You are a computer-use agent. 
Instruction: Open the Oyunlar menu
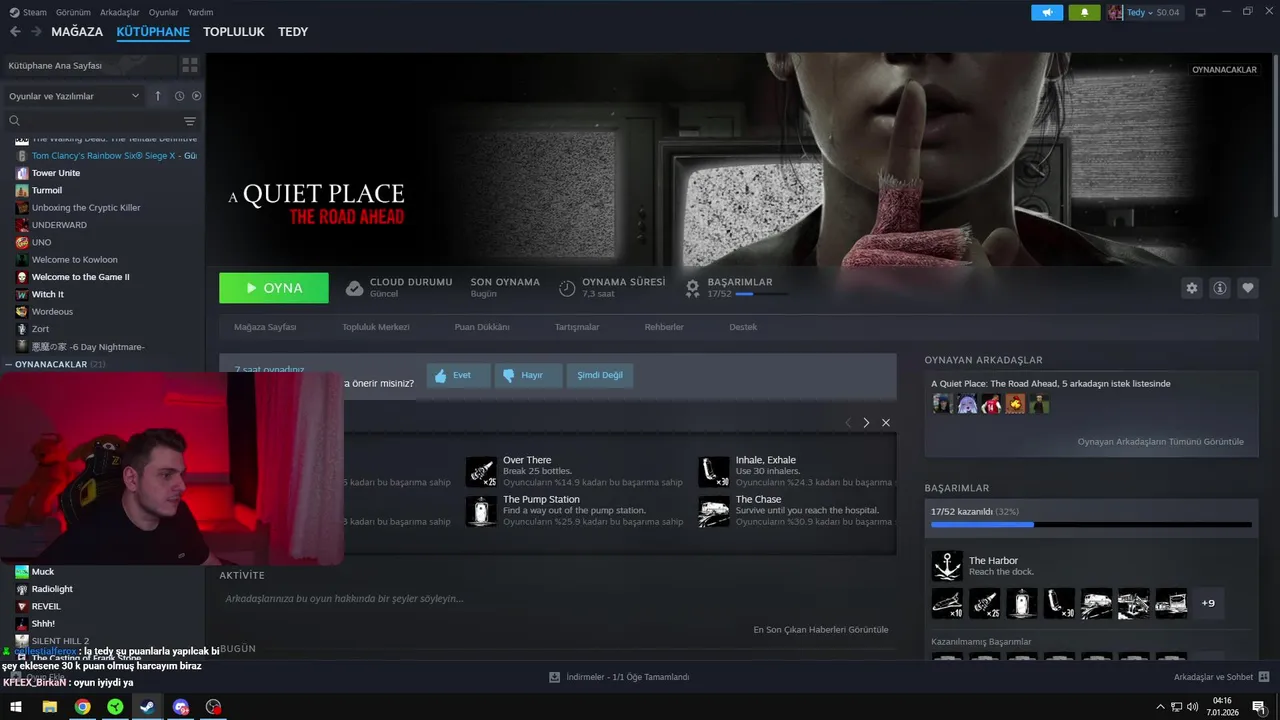coord(163,12)
